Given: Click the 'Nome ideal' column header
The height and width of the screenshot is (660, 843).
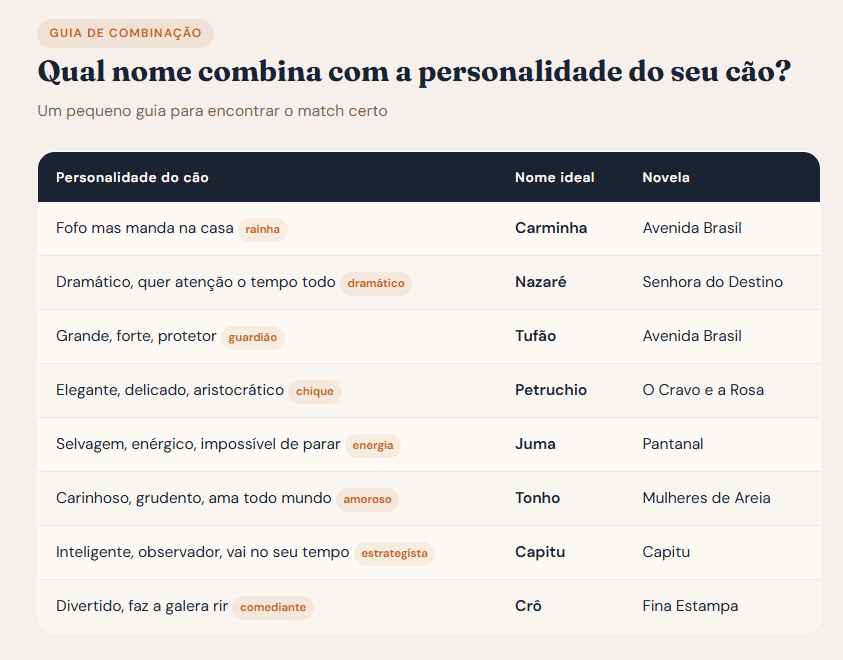Looking at the screenshot, I should pyautogui.click(x=554, y=177).
